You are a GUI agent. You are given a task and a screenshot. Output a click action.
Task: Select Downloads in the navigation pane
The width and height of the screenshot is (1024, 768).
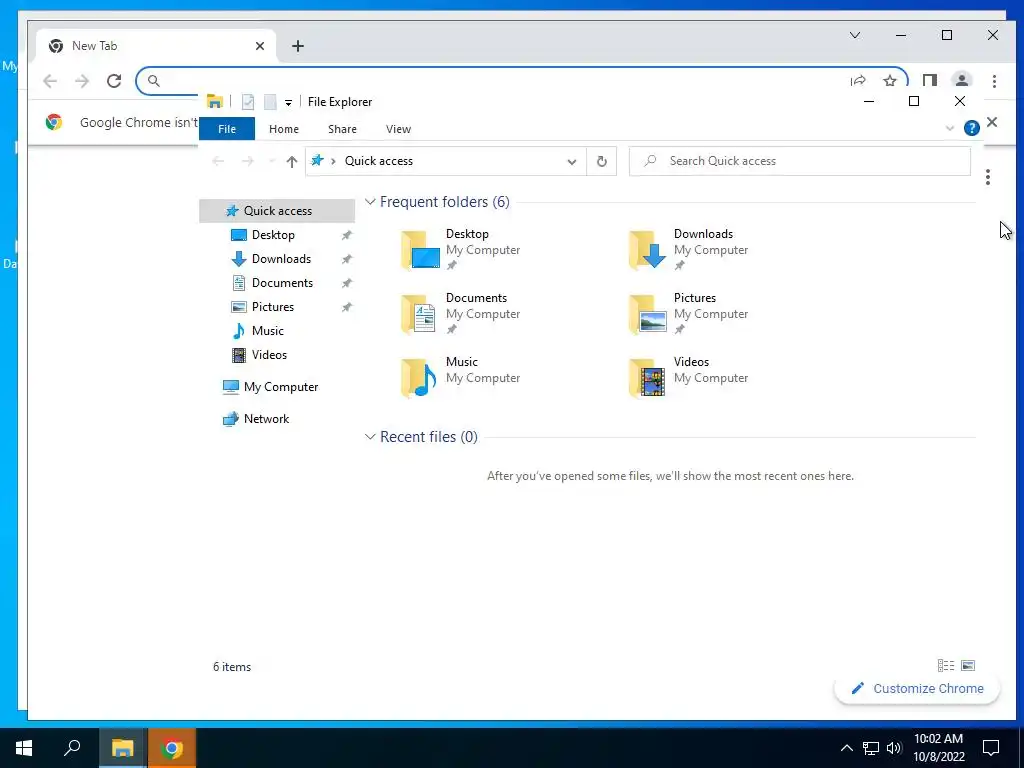tap(281, 259)
